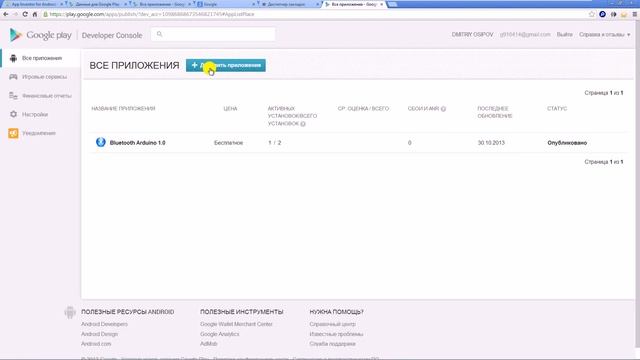Open the Chrome menu icon

(x=634, y=14)
